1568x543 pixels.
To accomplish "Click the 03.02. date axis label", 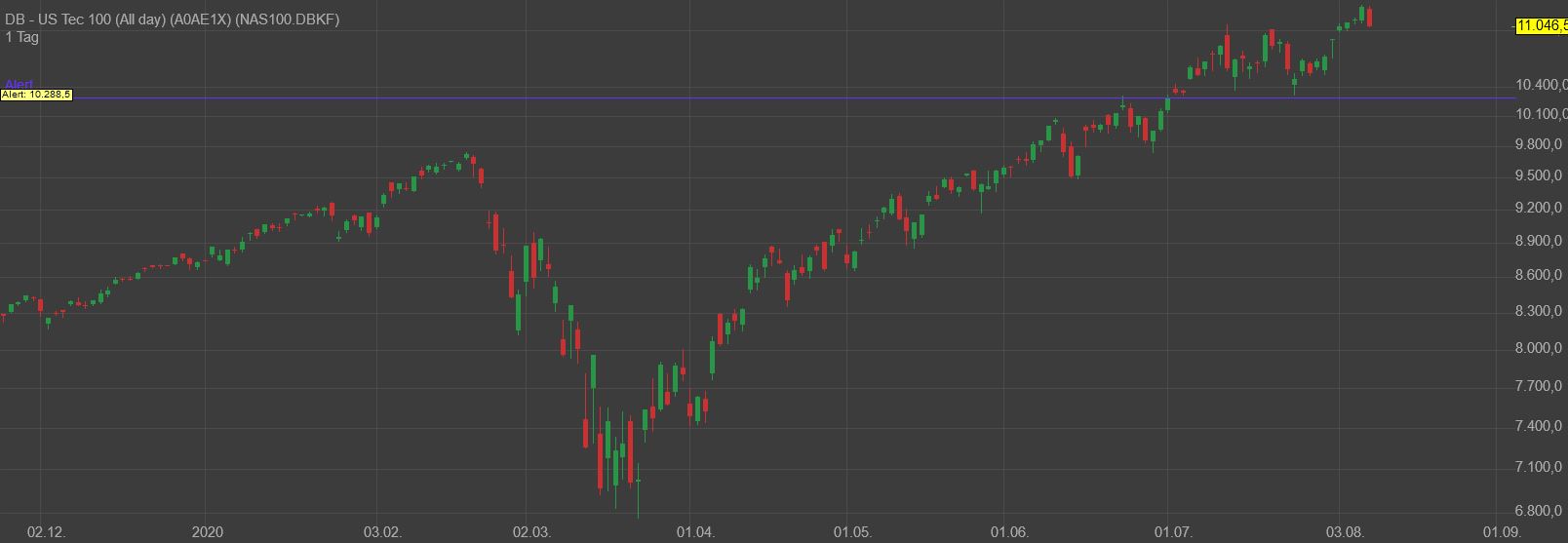I will point(382,532).
